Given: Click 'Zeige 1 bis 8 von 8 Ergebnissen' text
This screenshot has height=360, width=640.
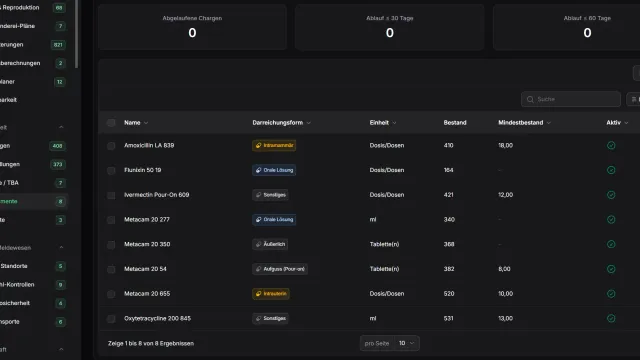Looking at the screenshot, I should [151, 343].
